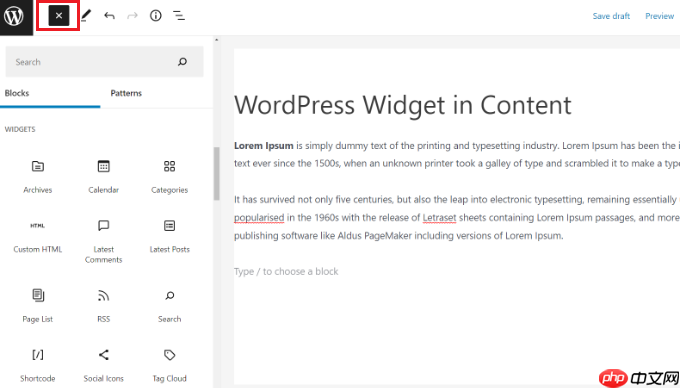Insert the Tag Cloud block
Viewport: 680px width, 388px height.
pos(170,365)
